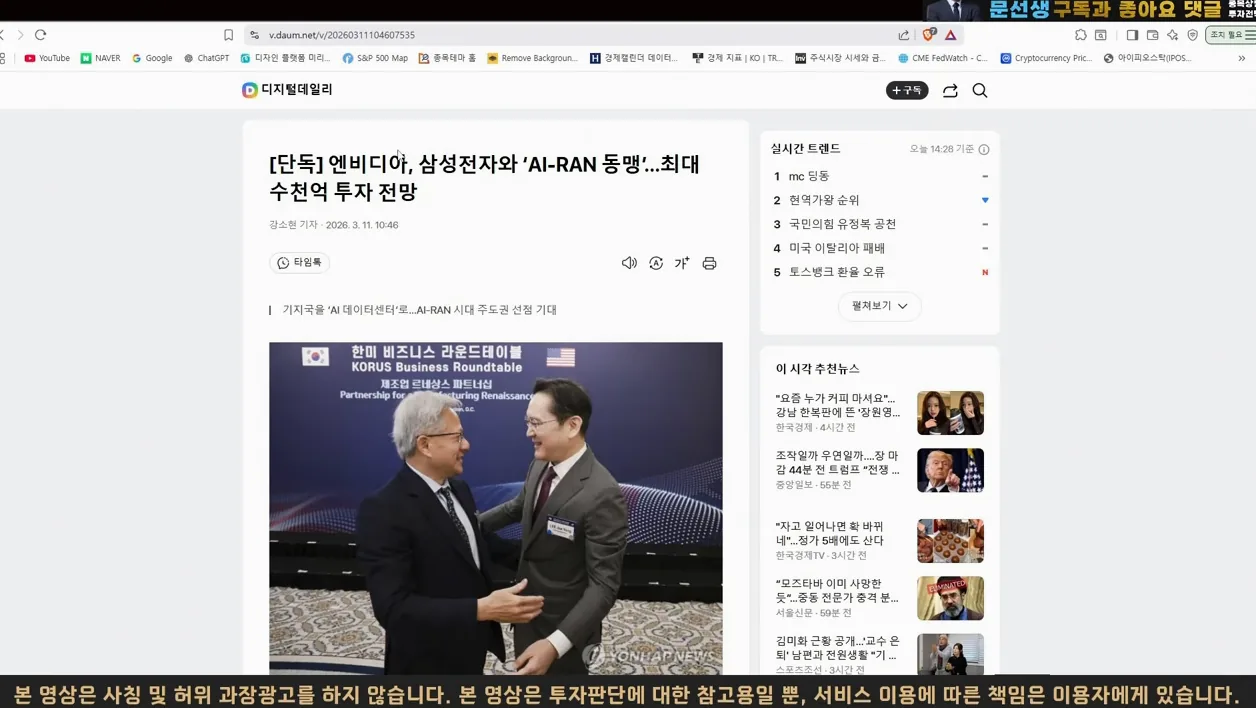Expand trends list with 펼쳐보기
Image resolution: width=1256 pixels, height=708 pixels.
880,306
